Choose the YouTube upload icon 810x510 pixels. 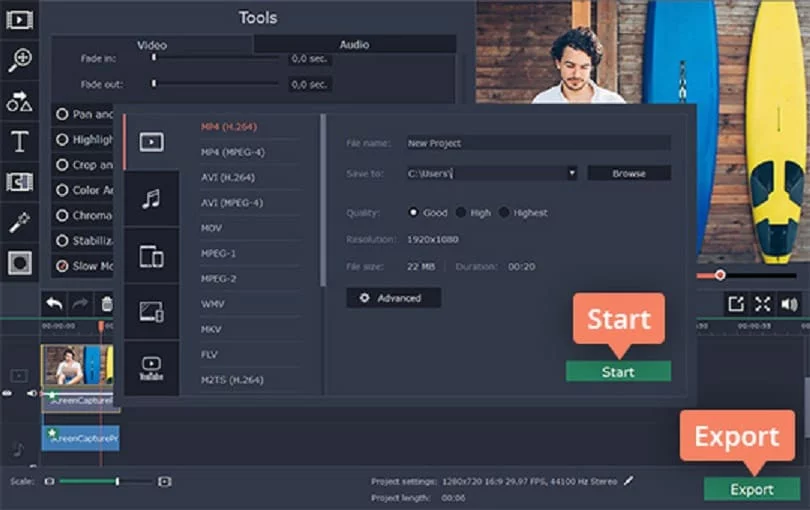pyautogui.click(x=151, y=368)
